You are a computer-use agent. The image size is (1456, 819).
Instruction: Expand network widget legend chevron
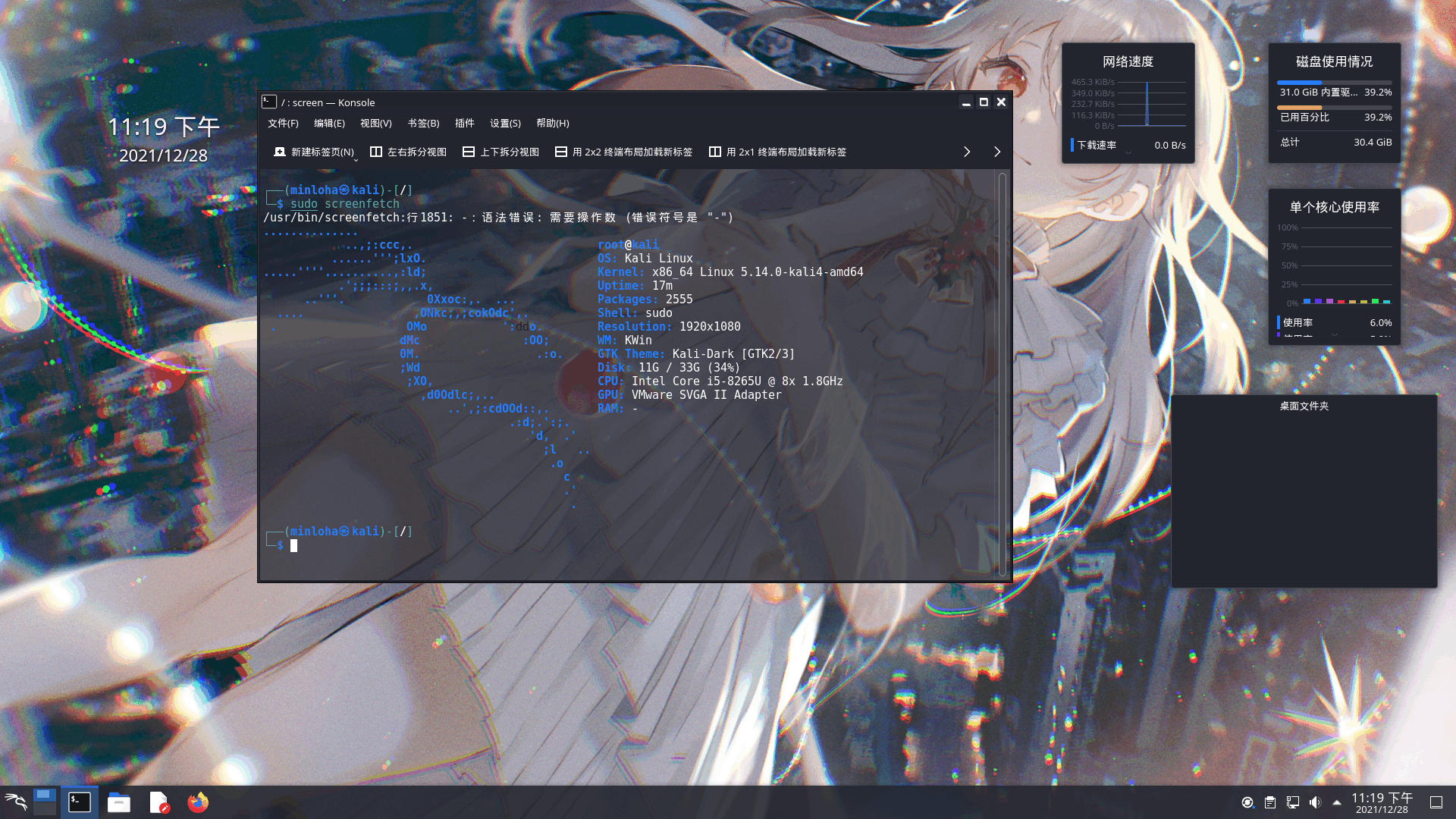pos(1128,153)
